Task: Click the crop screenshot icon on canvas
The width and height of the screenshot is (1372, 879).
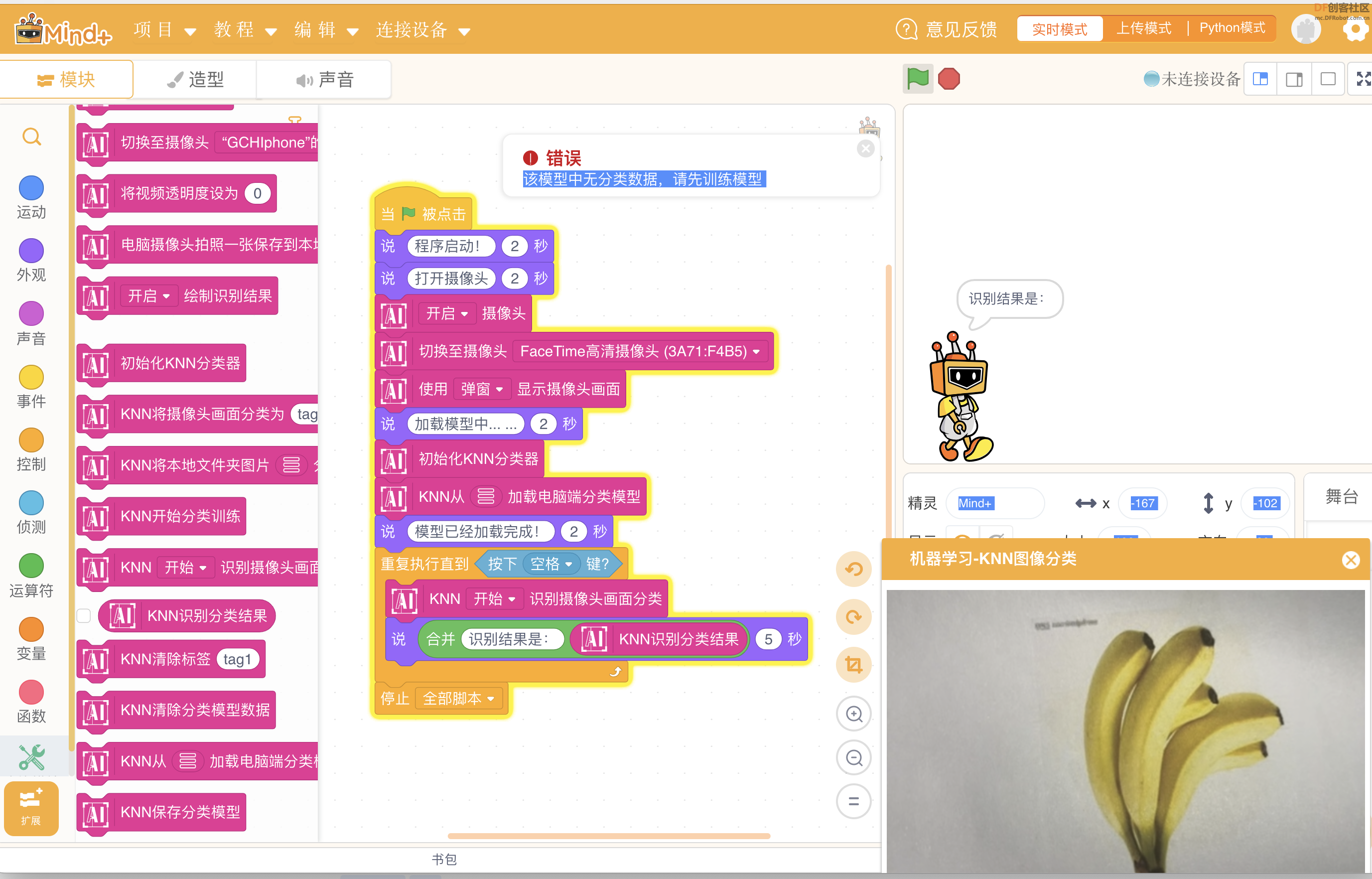Action: click(853, 664)
